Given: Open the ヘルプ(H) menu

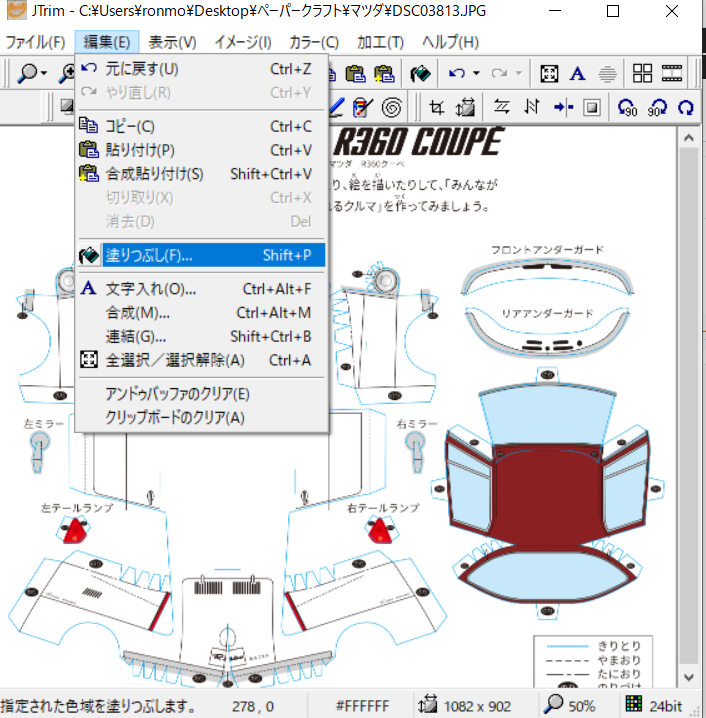Looking at the screenshot, I should point(451,42).
